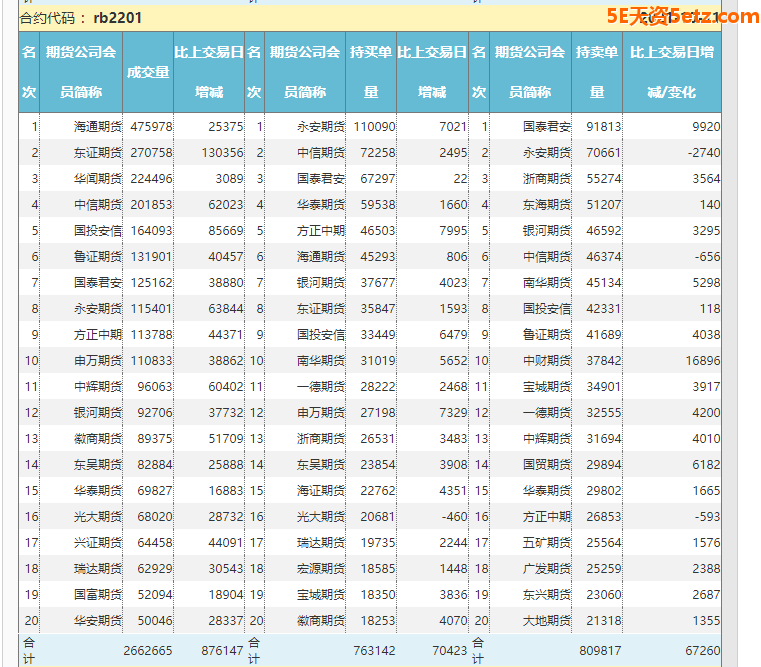Select the short change value -656
The image size is (761, 667).
tap(707, 257)
